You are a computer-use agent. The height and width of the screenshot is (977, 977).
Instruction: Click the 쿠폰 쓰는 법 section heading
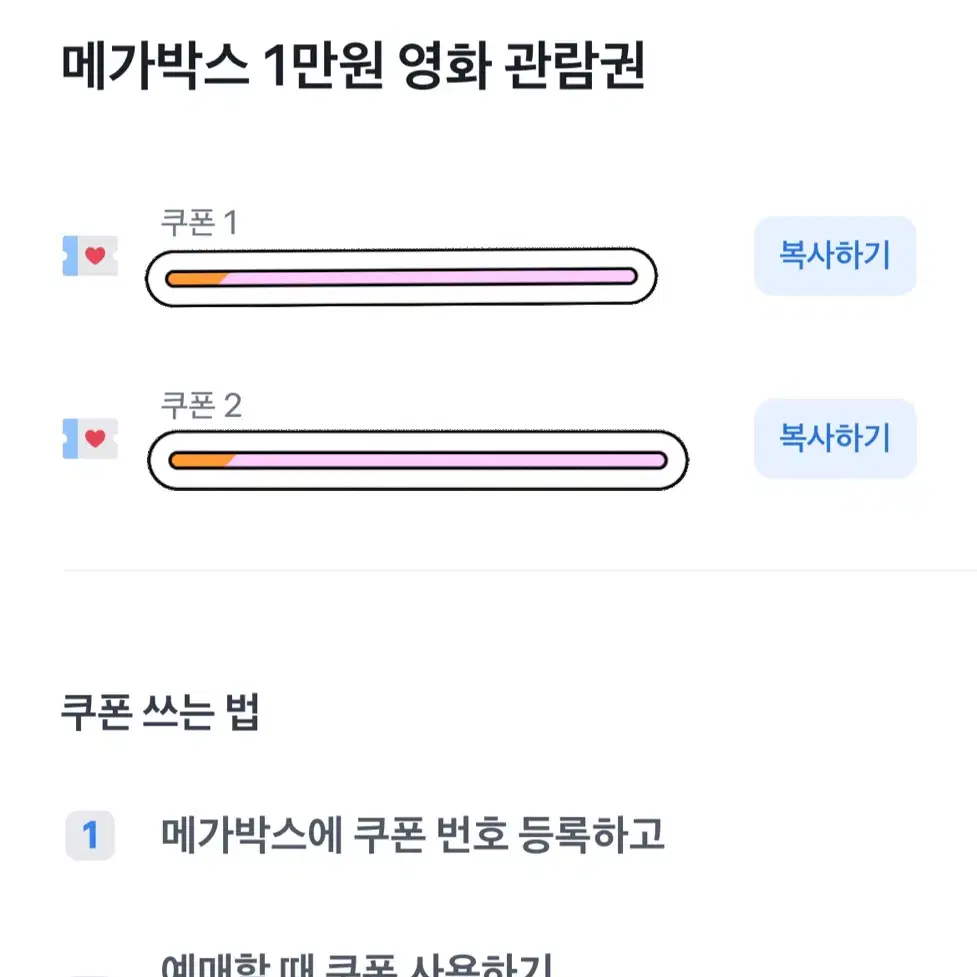(160, 712)
